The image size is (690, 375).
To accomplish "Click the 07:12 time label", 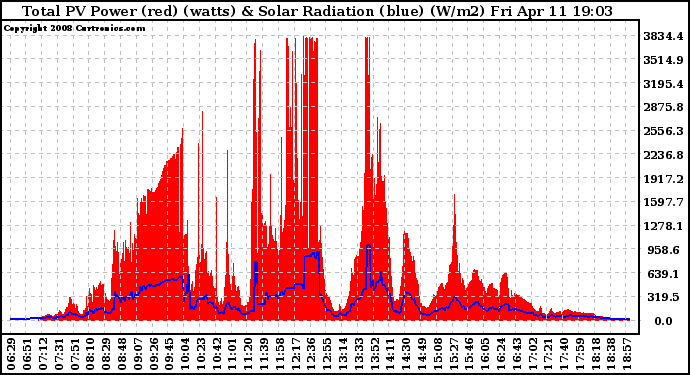I will tap(43, 354).
